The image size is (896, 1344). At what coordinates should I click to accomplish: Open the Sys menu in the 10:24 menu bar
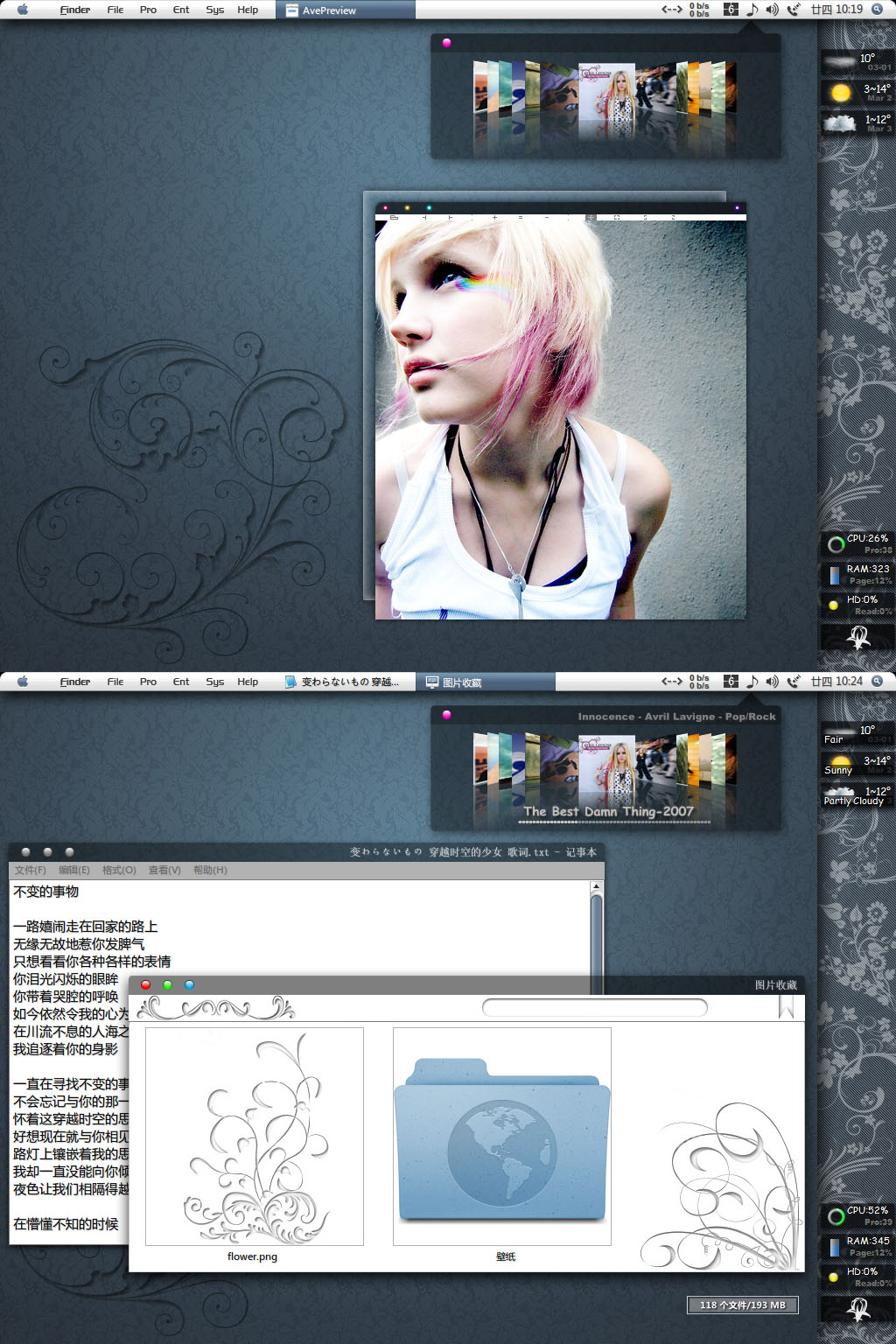pyautogui.click(x=214, y=682)
